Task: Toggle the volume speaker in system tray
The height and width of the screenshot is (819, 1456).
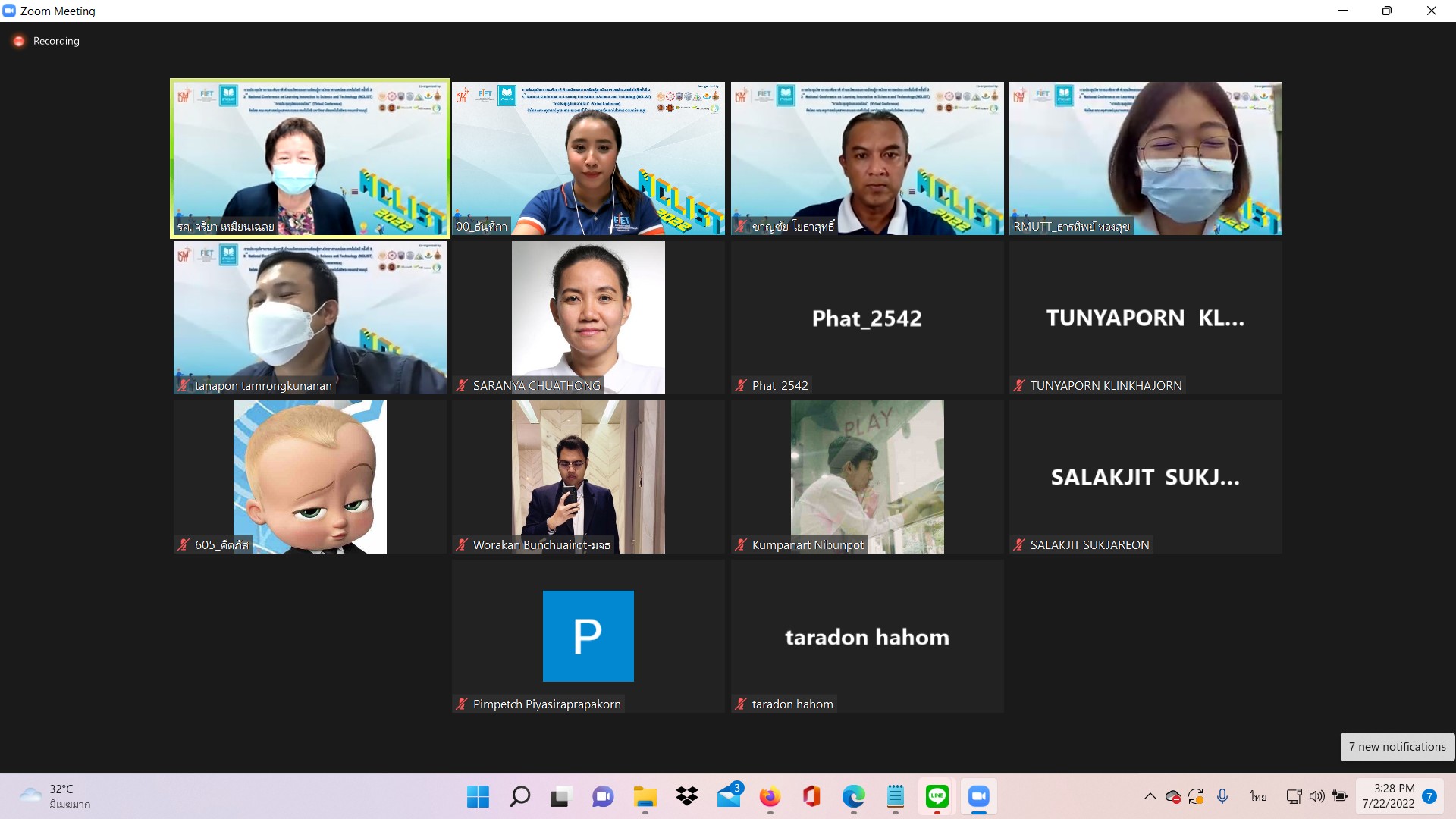Action: 1317,796
